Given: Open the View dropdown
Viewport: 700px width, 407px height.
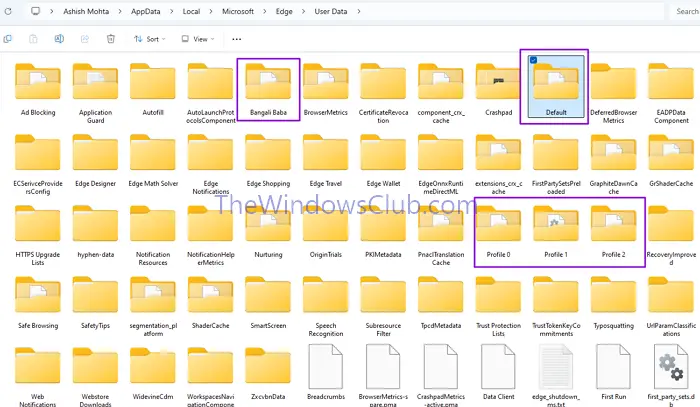Looking at the screenshot, I should pyautogui.click(x=198, y=39).
